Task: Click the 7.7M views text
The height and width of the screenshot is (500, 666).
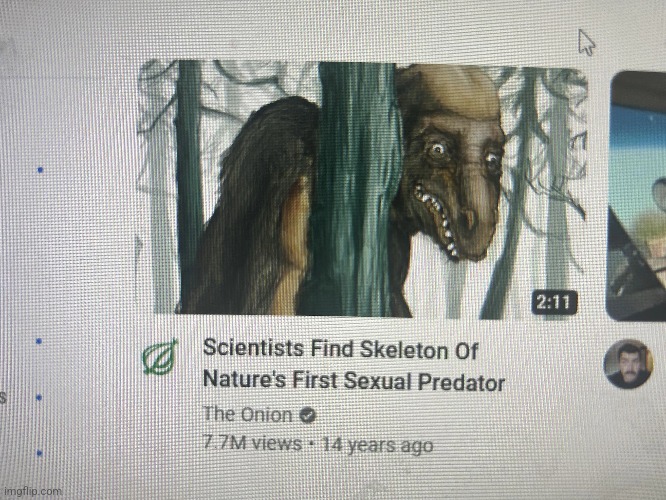Action: [x=252, y=443]
